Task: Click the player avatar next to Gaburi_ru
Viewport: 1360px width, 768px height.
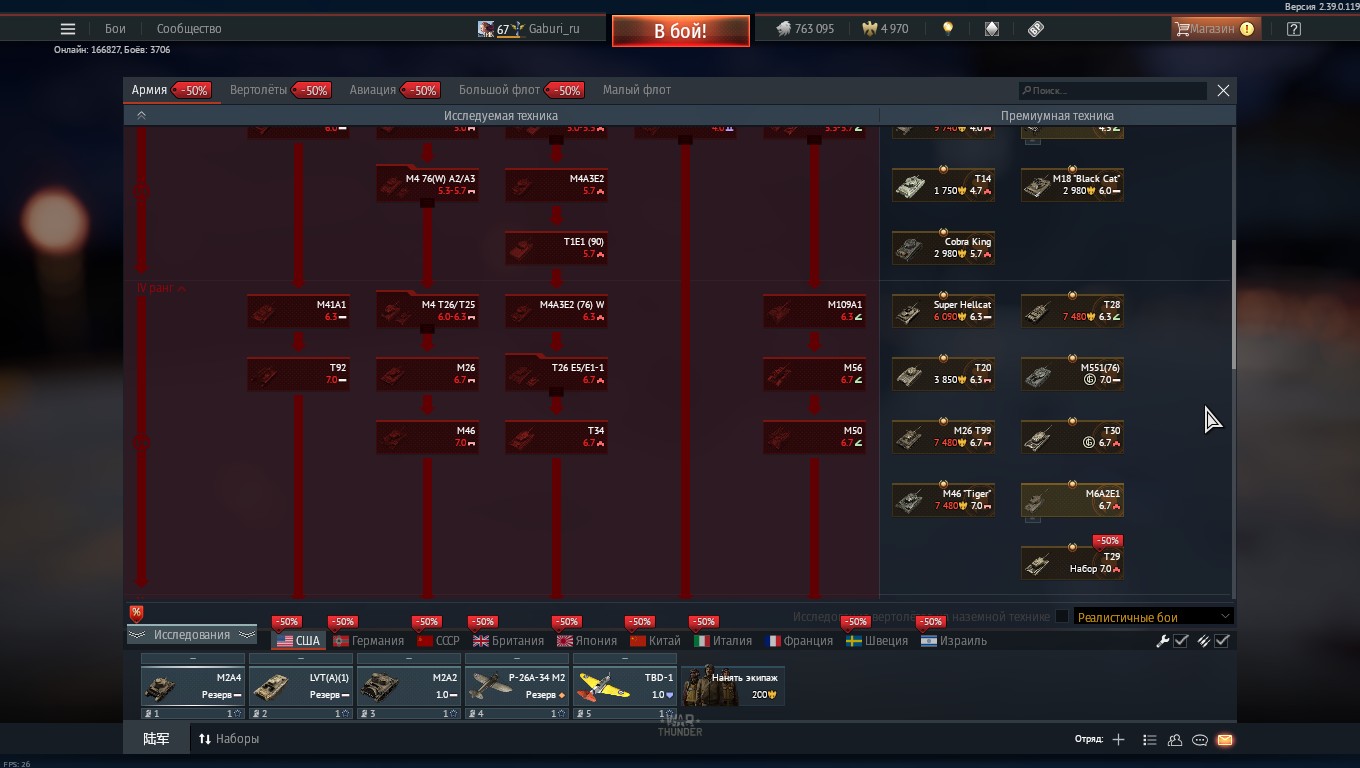Action: (485, 29)
